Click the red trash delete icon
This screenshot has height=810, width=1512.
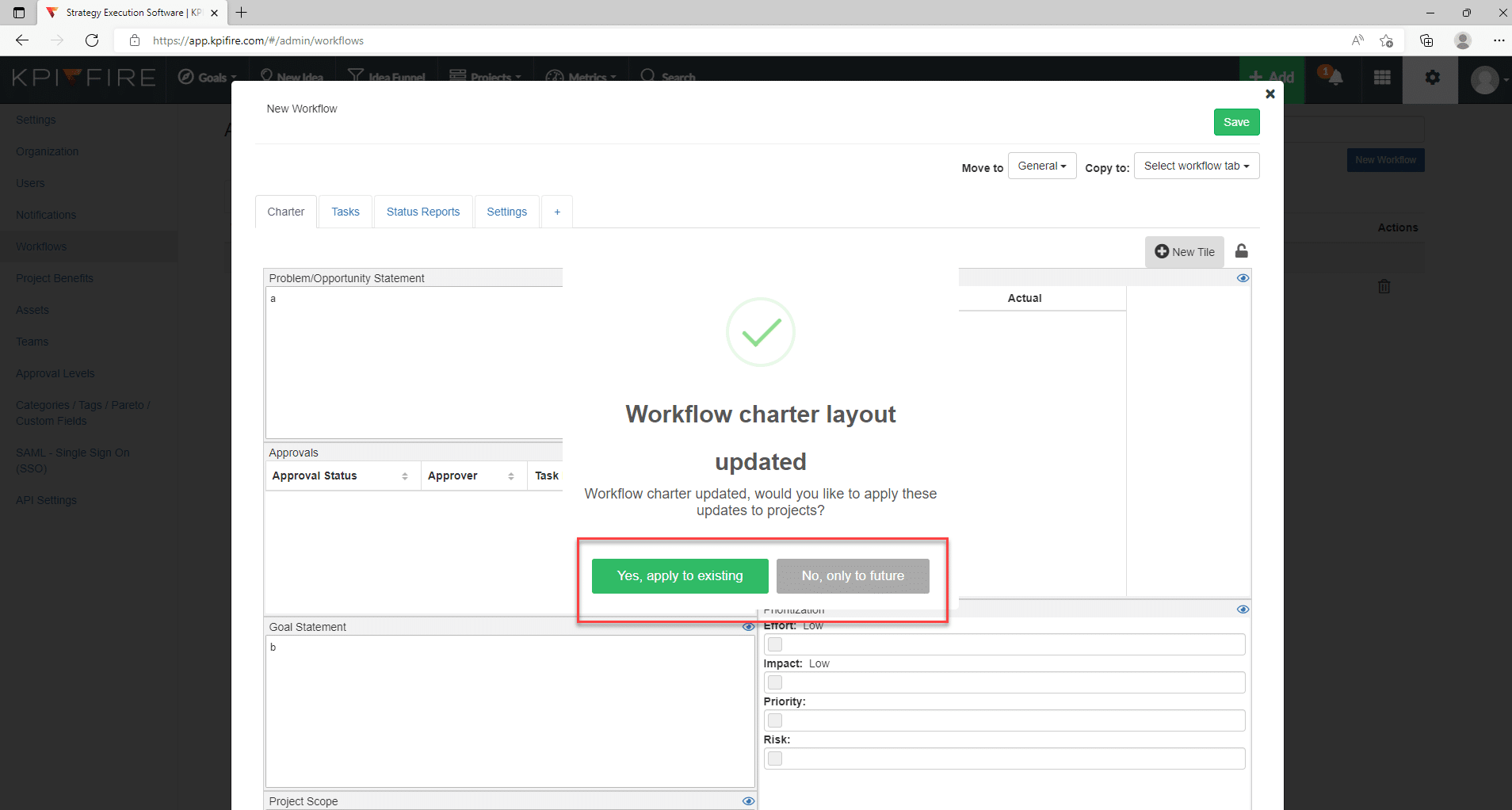pos(1384,286)
